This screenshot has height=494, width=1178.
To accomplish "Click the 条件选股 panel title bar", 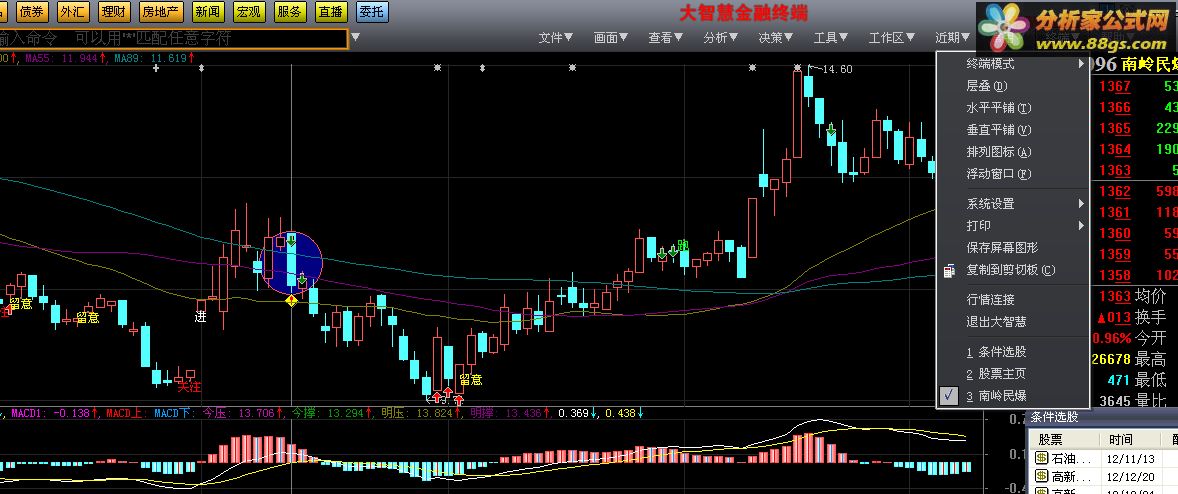I will [1102, 417].
